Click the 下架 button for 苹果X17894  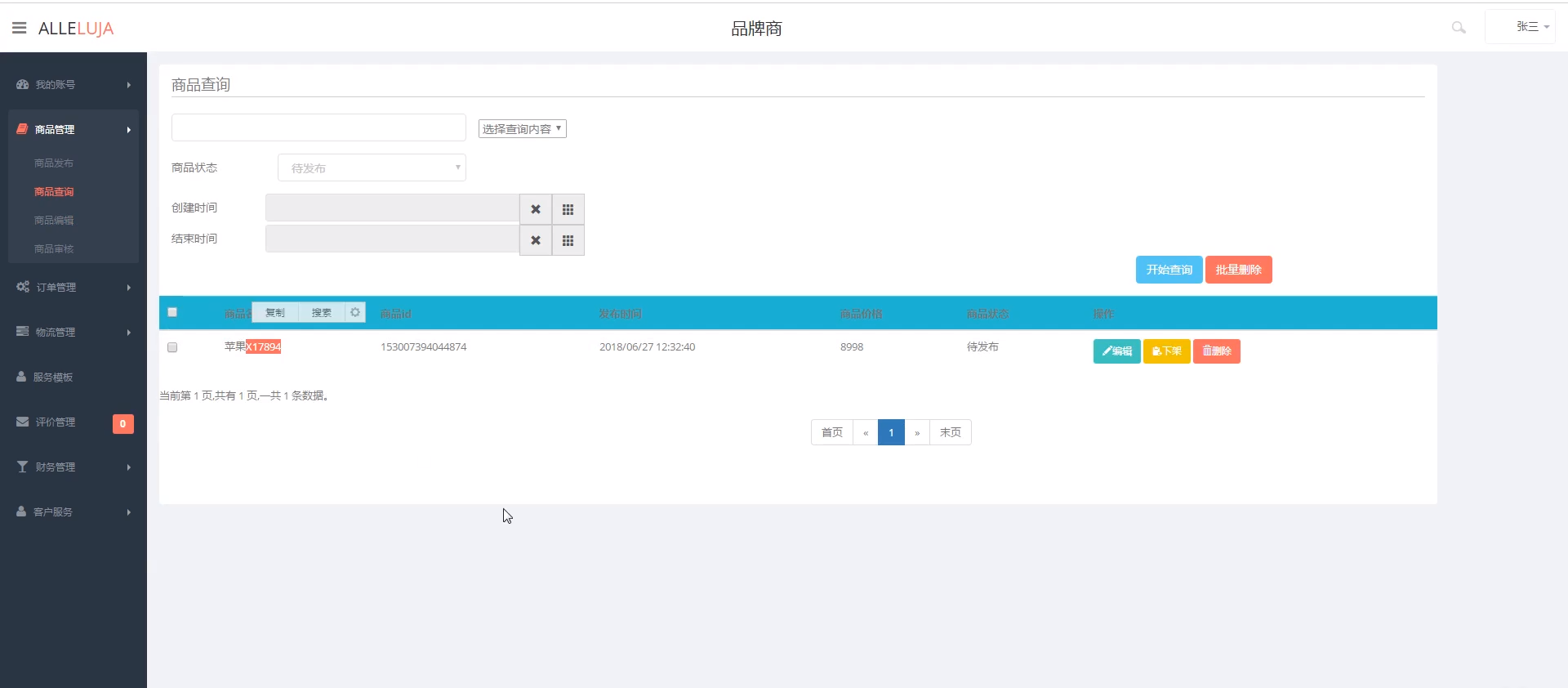tap(1167, 351)
